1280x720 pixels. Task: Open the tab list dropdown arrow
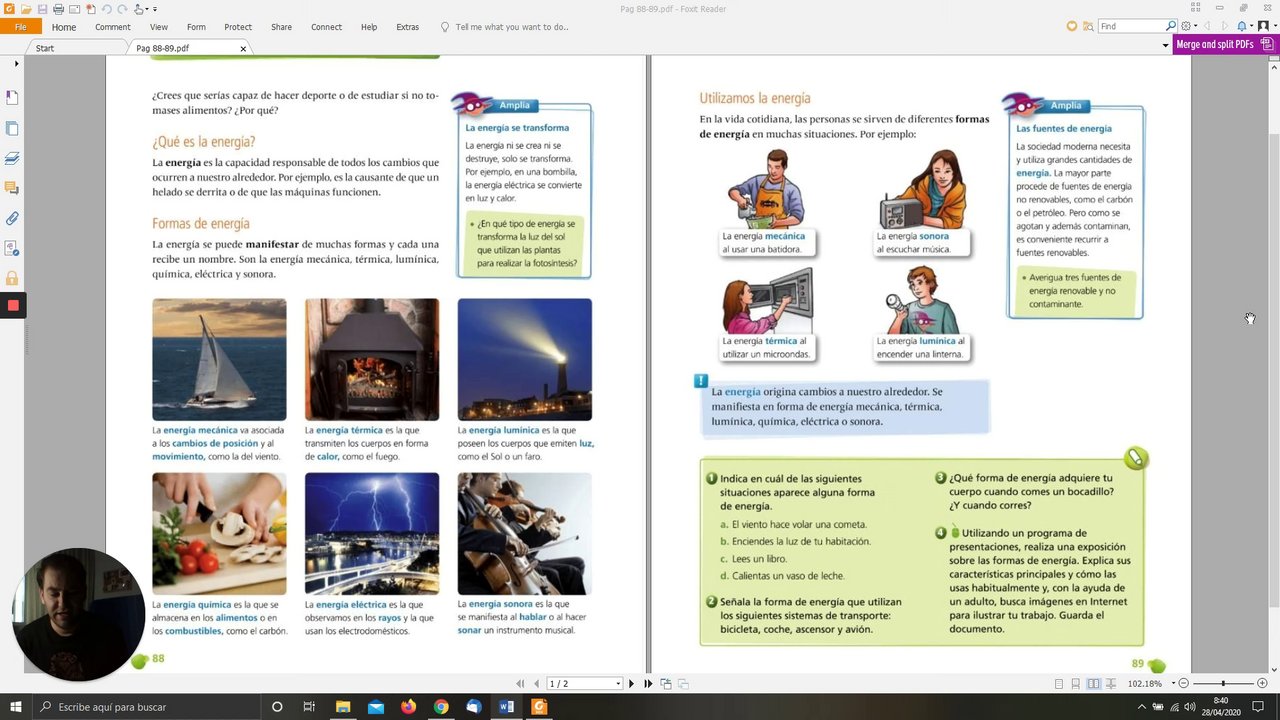click(1165, 45)
